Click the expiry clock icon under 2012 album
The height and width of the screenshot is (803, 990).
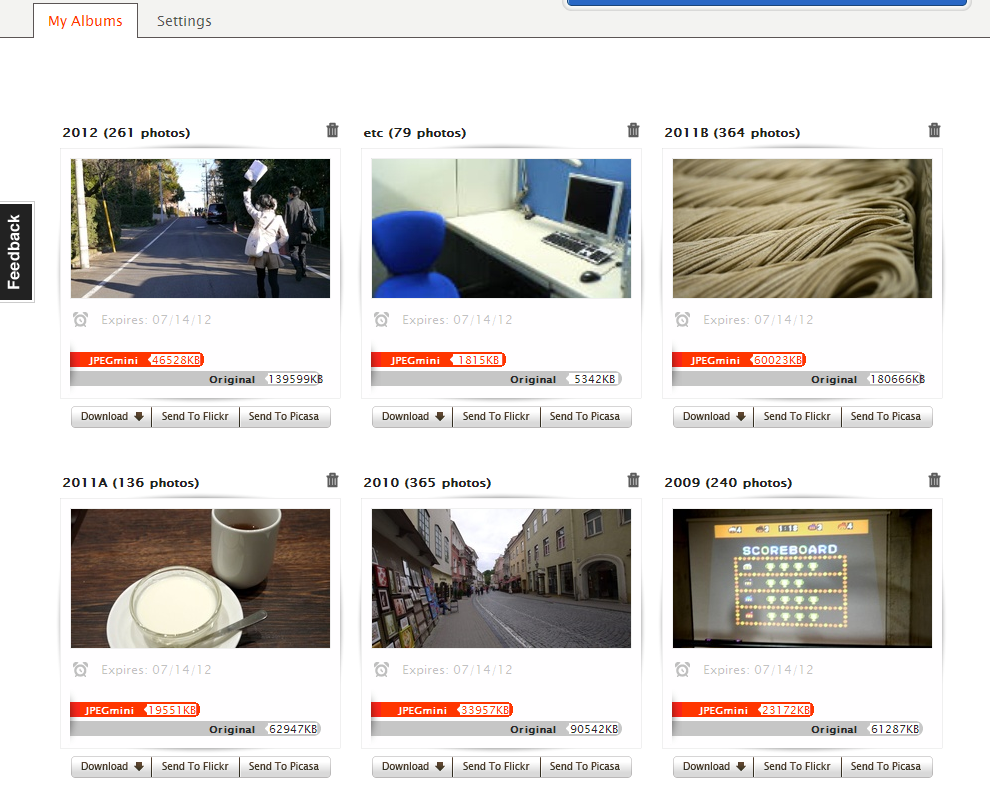81,320
